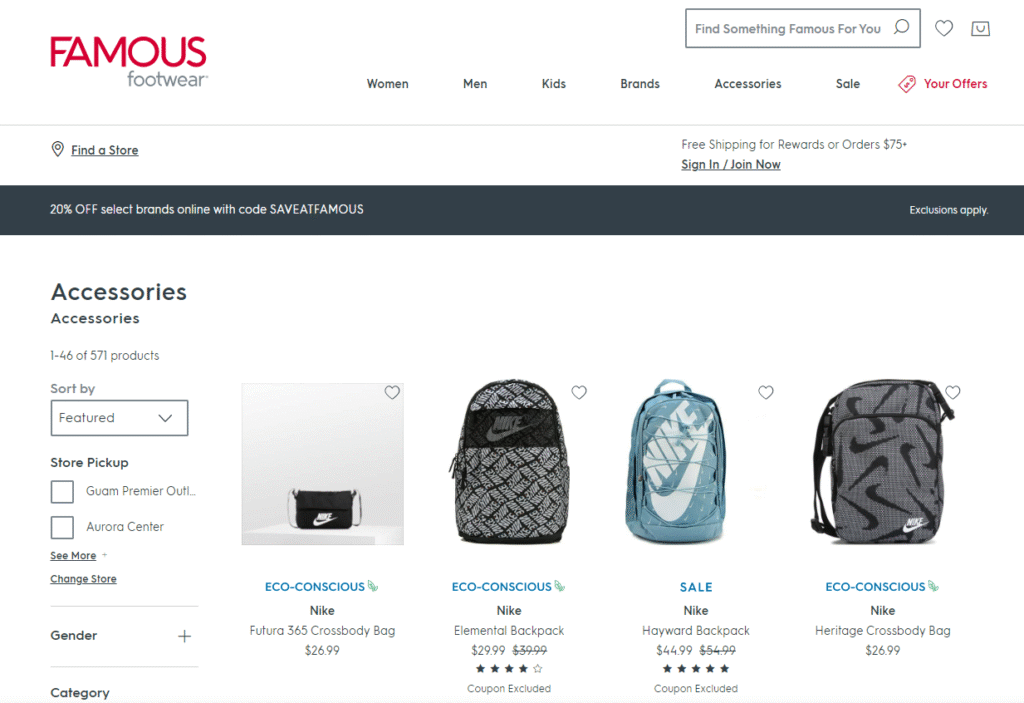1024x703 pixels.
Task: Expand See More store pickup options
Action: pos(73,555)
